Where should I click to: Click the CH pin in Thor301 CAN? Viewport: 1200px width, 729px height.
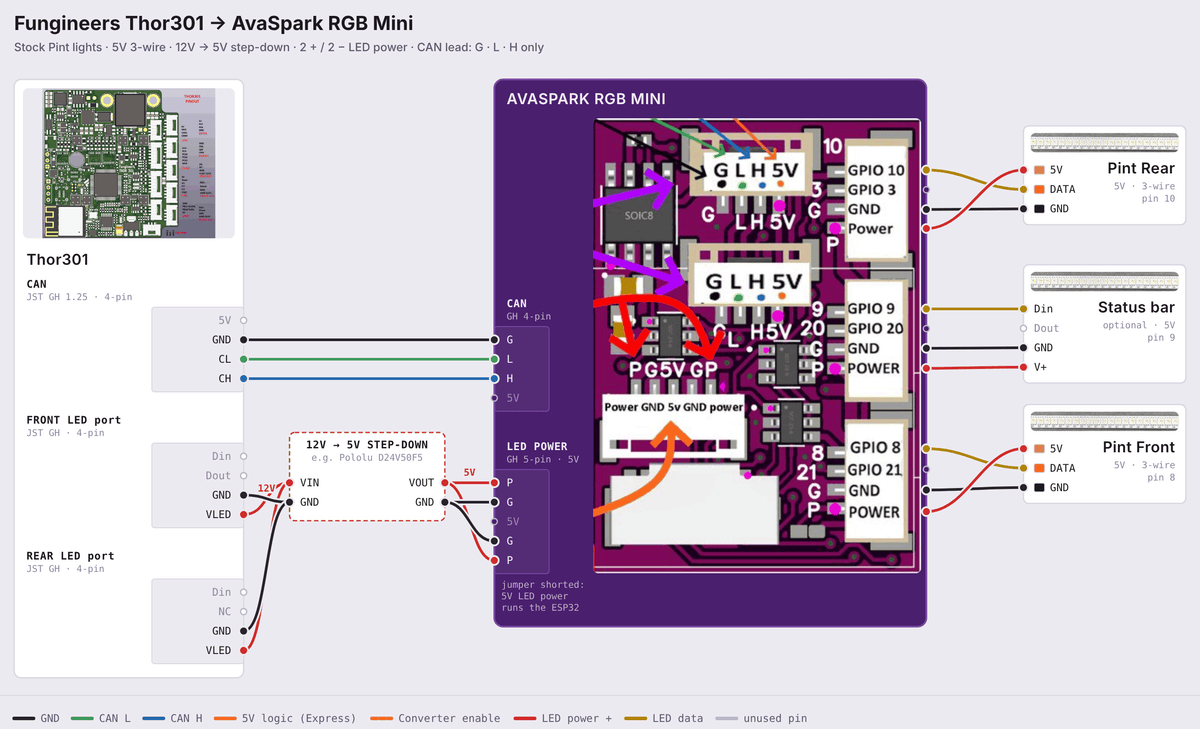225,379
